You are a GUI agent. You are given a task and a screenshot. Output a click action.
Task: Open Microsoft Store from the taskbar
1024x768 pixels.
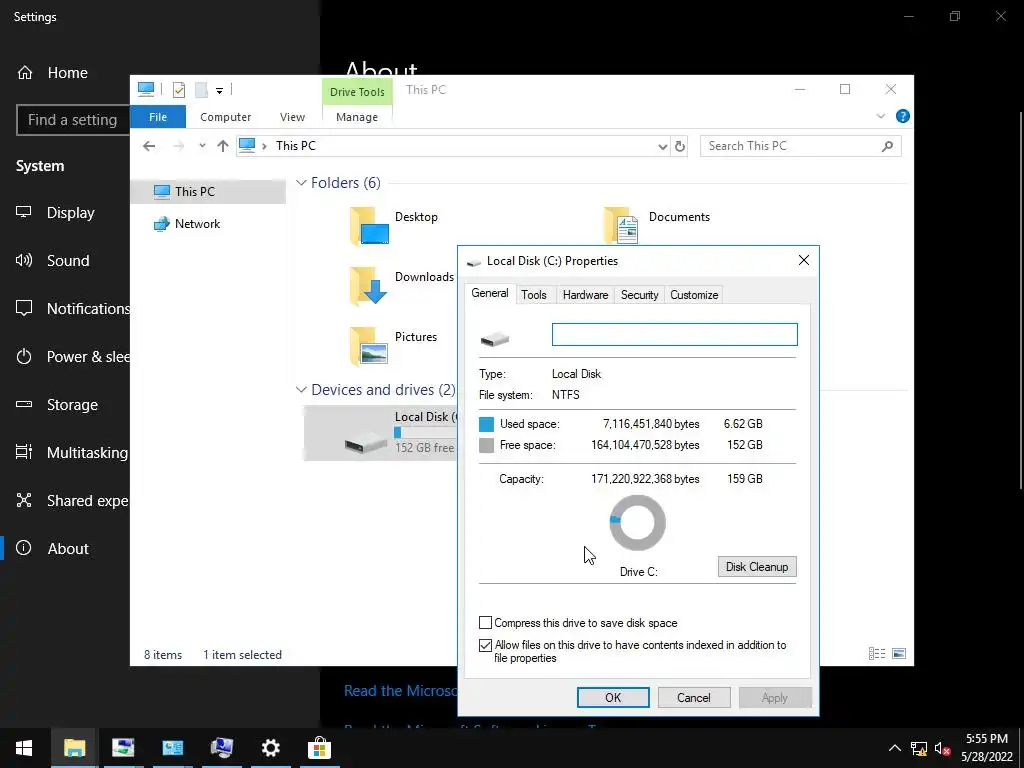point(319,748)
